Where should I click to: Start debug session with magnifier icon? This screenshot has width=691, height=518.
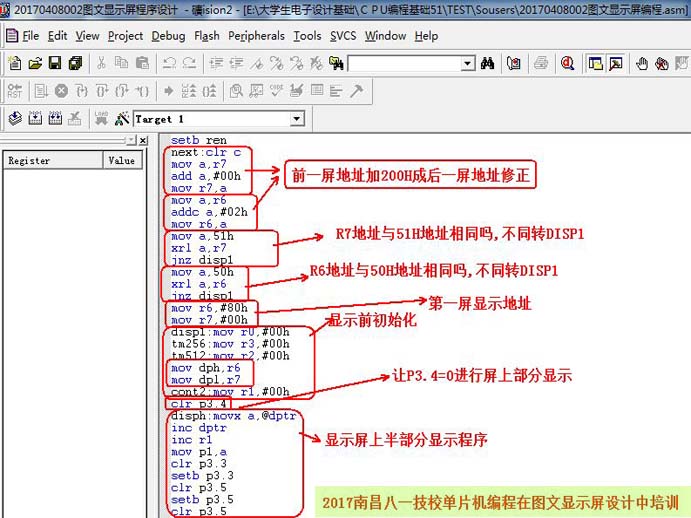pyautogui.click(x=567, y=63)
